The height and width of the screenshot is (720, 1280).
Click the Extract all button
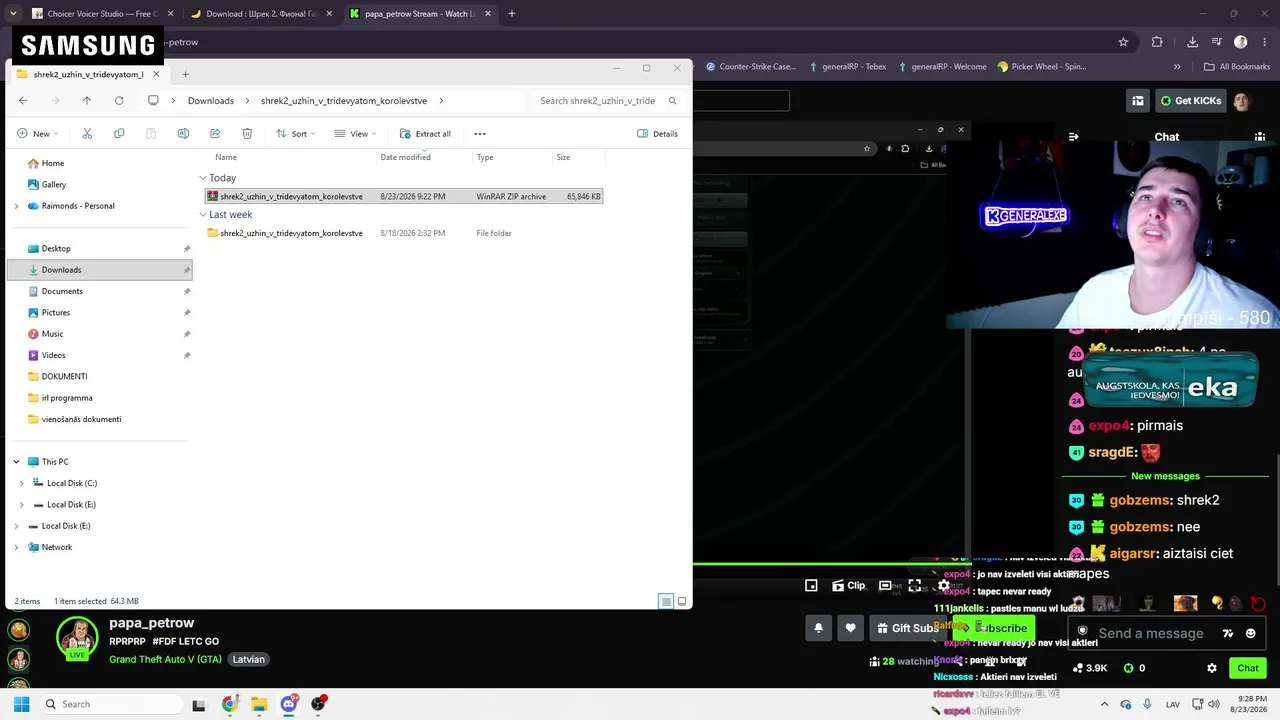[425, 133]
